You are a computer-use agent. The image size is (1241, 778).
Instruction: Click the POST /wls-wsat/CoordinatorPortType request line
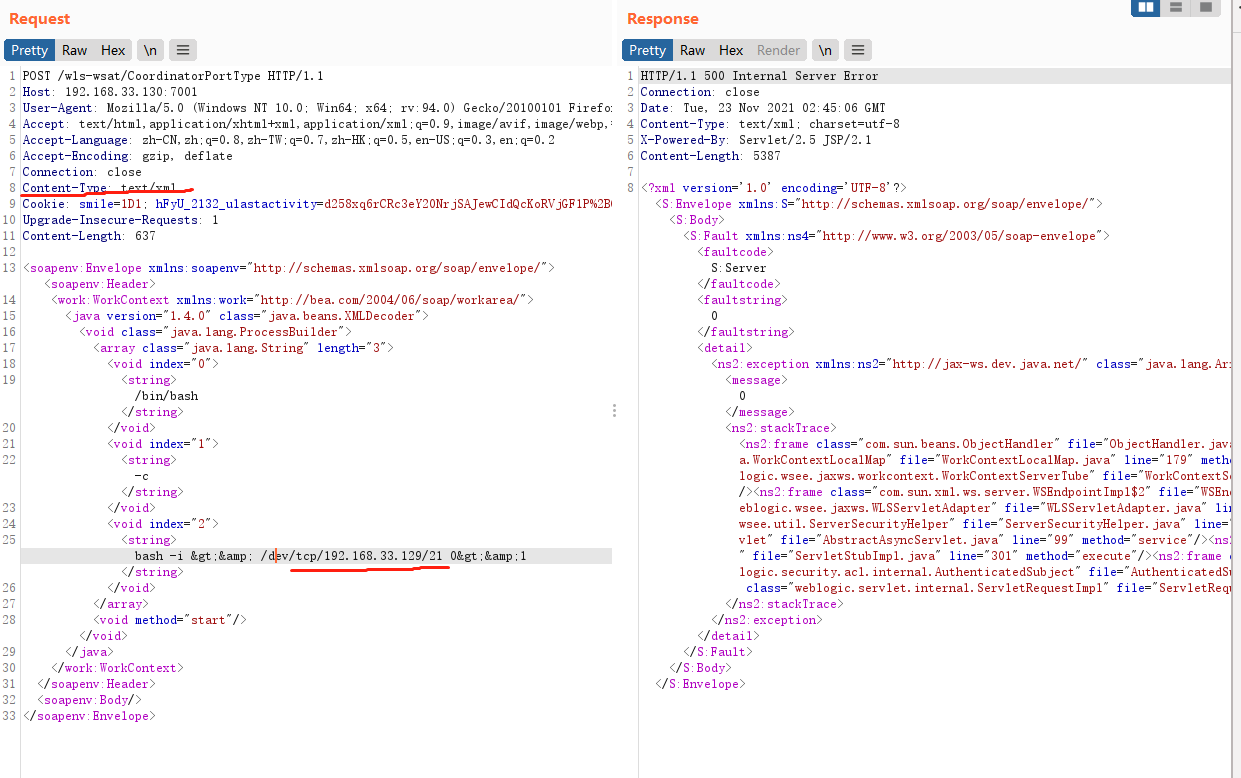[x=173, y=76]
